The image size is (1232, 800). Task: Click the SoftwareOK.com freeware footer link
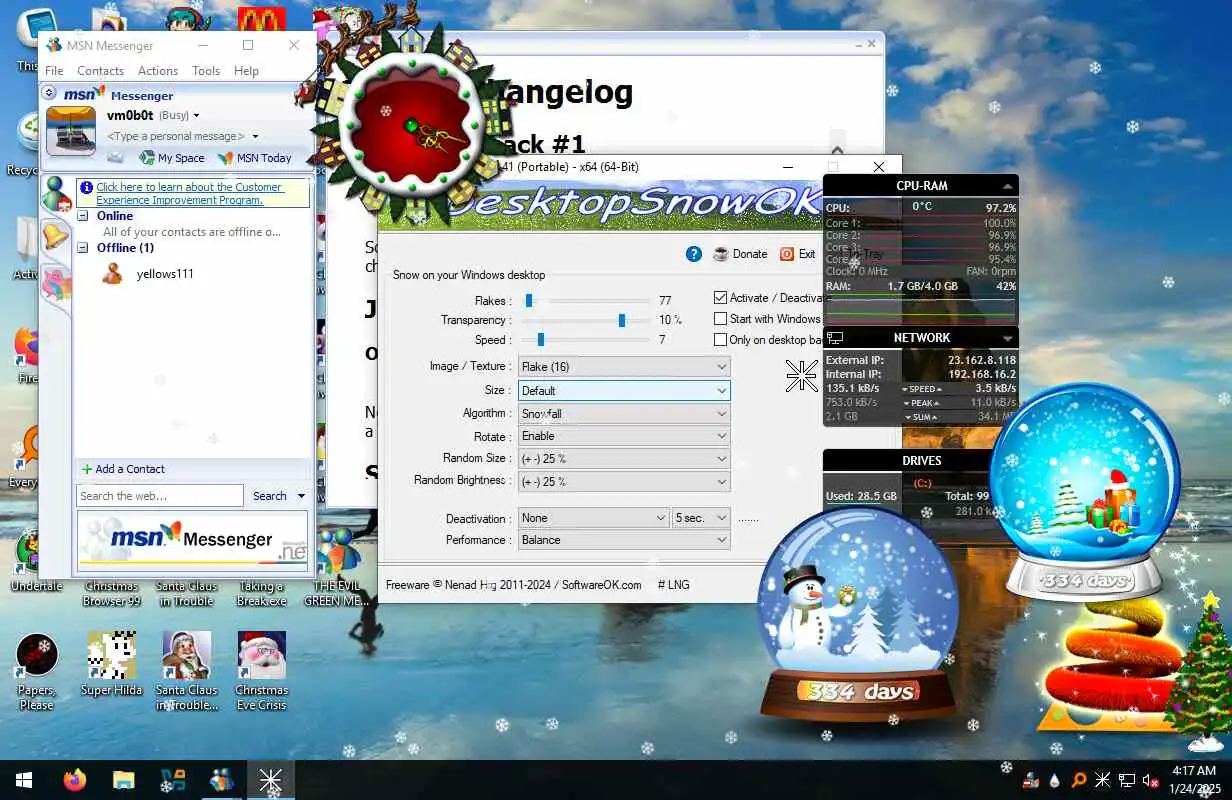point(601,585)
